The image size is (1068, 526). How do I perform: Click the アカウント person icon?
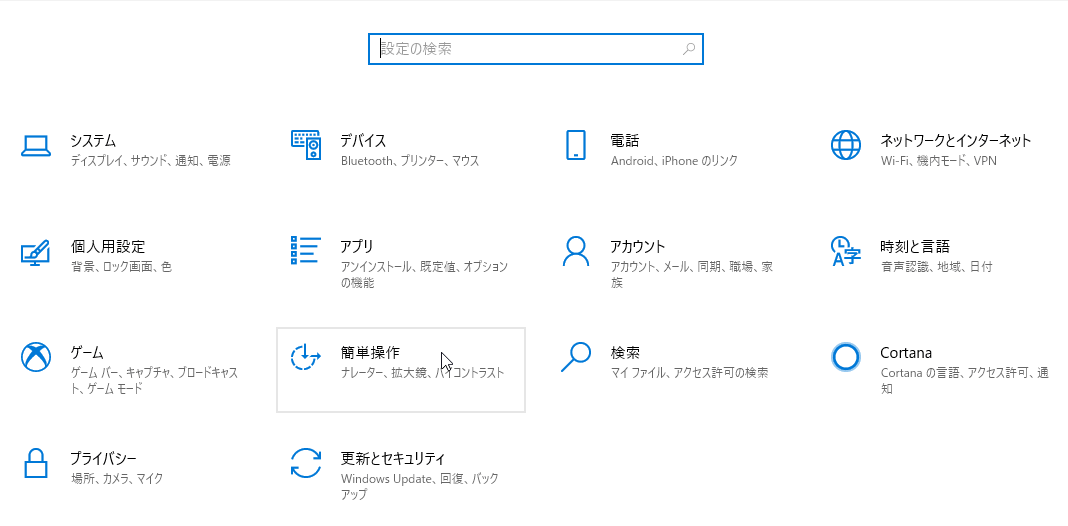click(576, 251)
